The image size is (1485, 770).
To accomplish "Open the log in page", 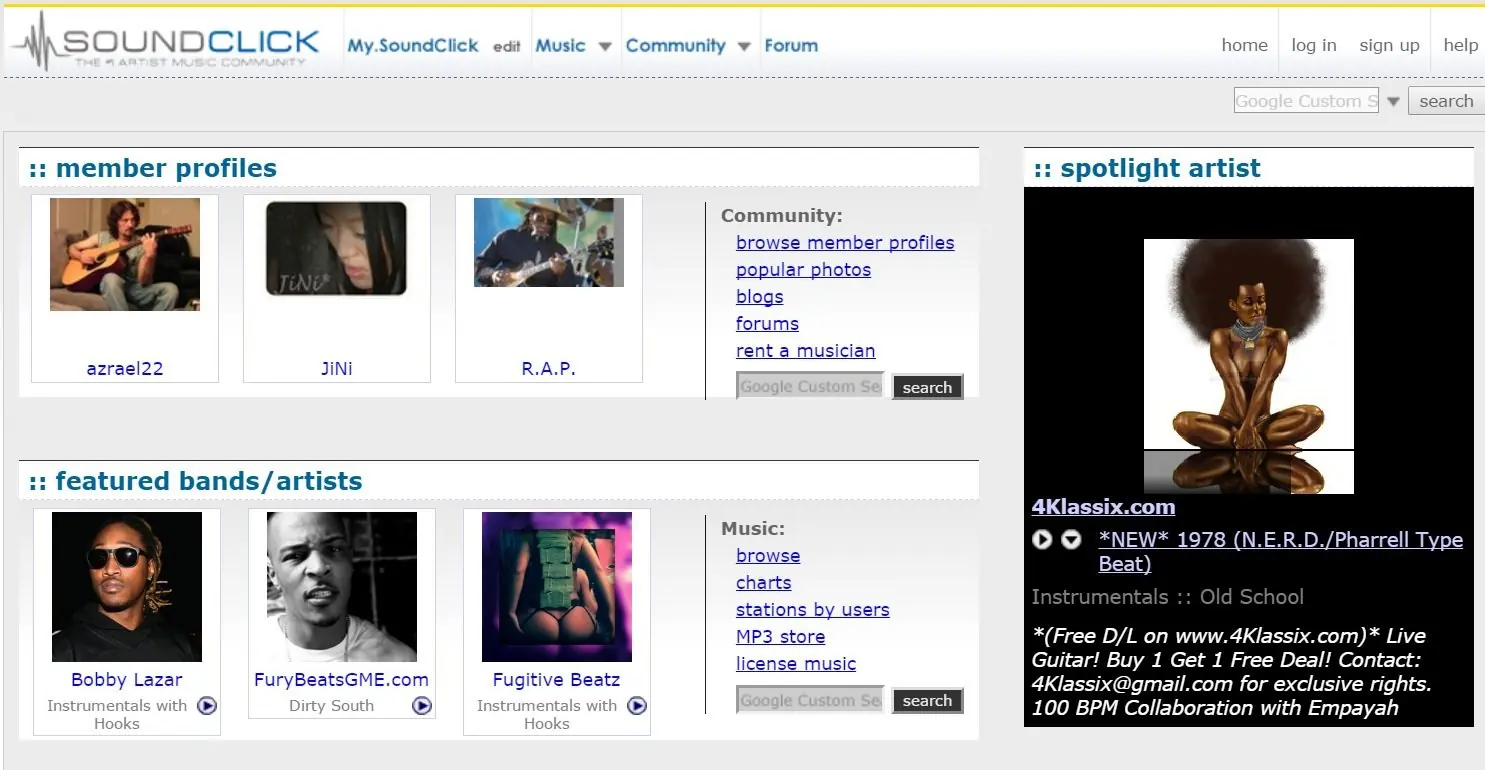I will 1314,45.
